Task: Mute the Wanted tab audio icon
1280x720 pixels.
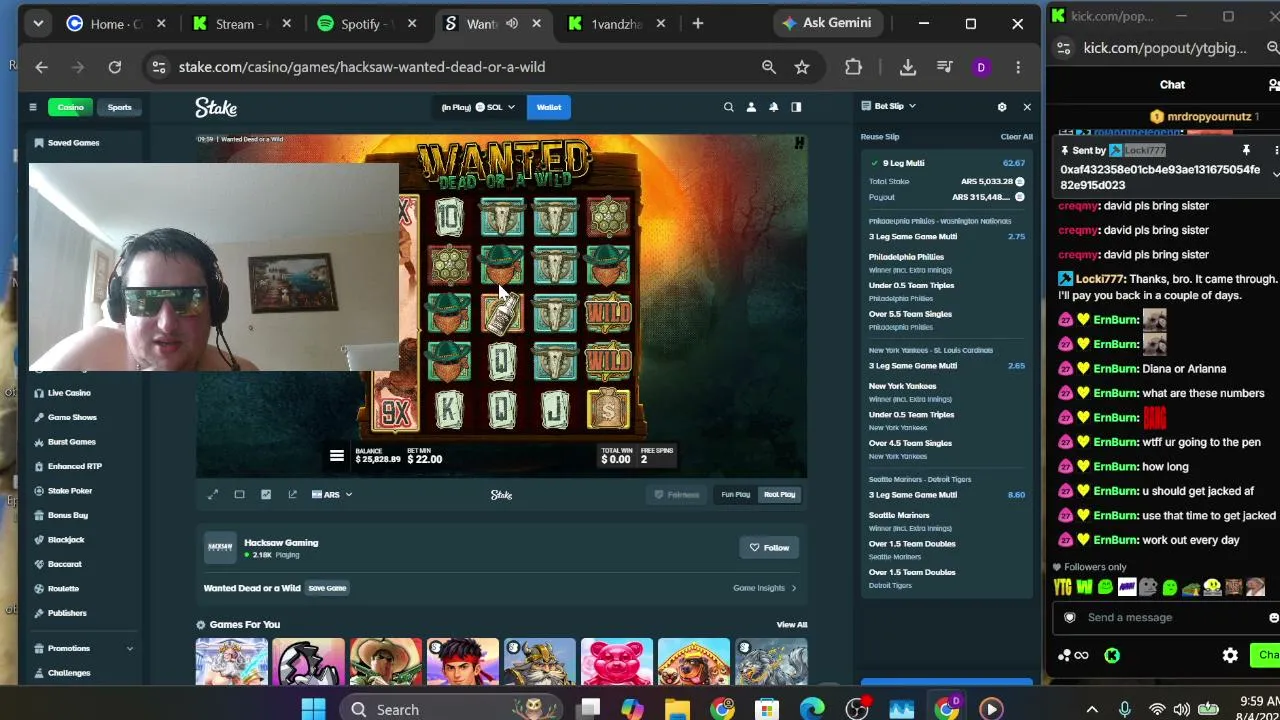Action: [x=512, y=23]
